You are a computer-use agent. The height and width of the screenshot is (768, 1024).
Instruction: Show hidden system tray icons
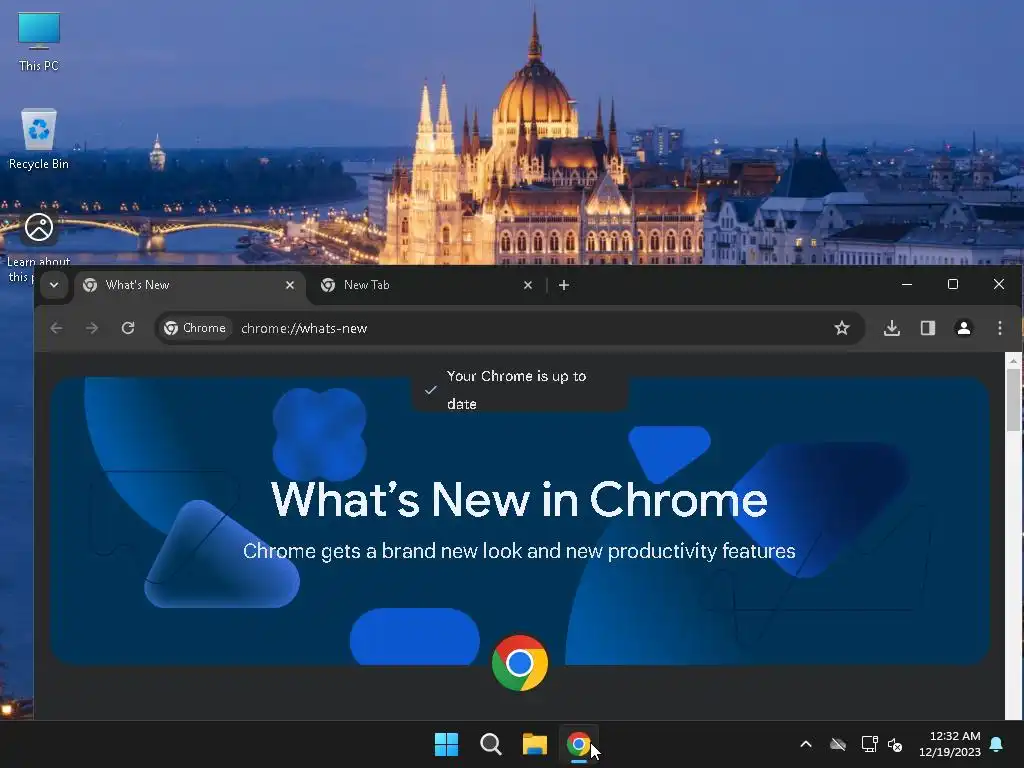pos(806,744)
